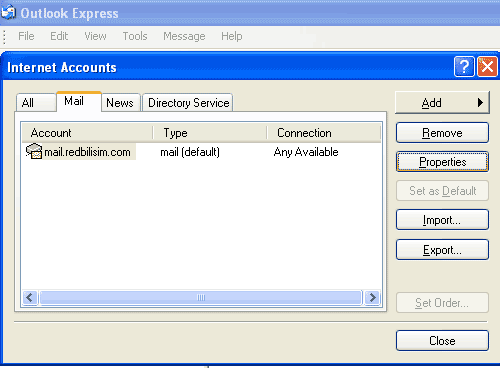Expand the Add button submenu
This screenshot has height=368, width=500.
point(442,103)
